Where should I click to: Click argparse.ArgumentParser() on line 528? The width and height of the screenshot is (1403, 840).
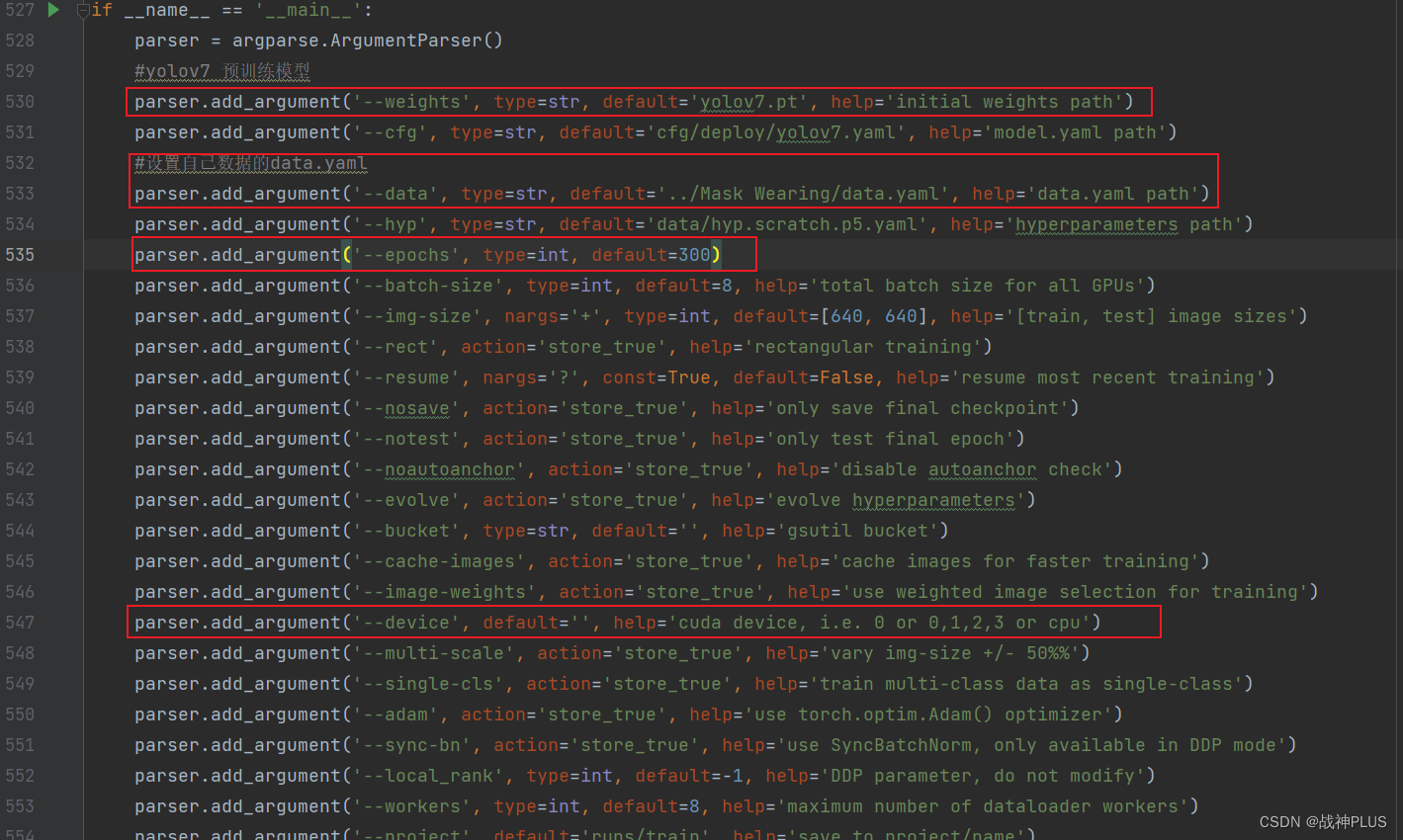coord(368,41)
